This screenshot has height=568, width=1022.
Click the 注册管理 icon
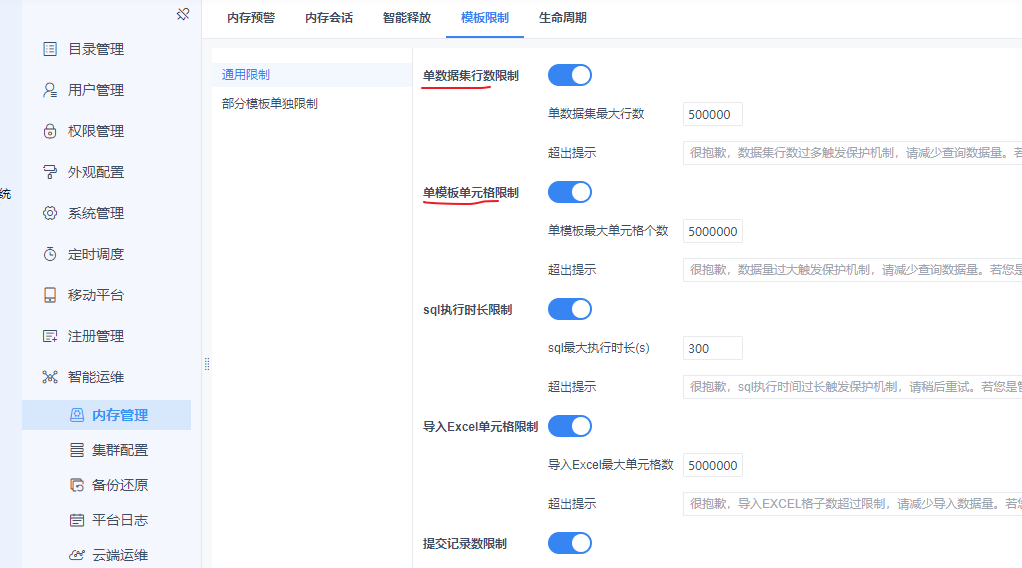[50, 336]
